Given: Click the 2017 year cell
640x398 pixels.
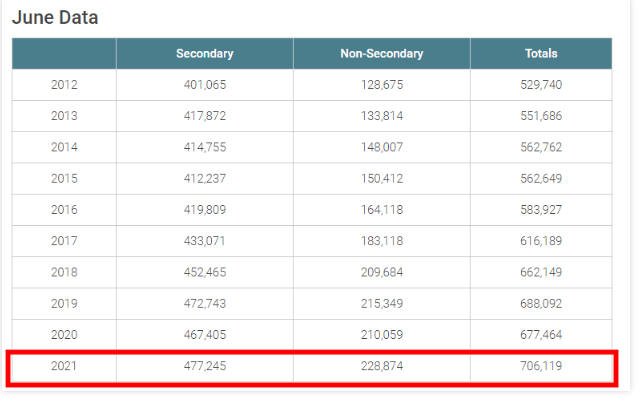Looking at the screenshot, I should tap(64, 241).
